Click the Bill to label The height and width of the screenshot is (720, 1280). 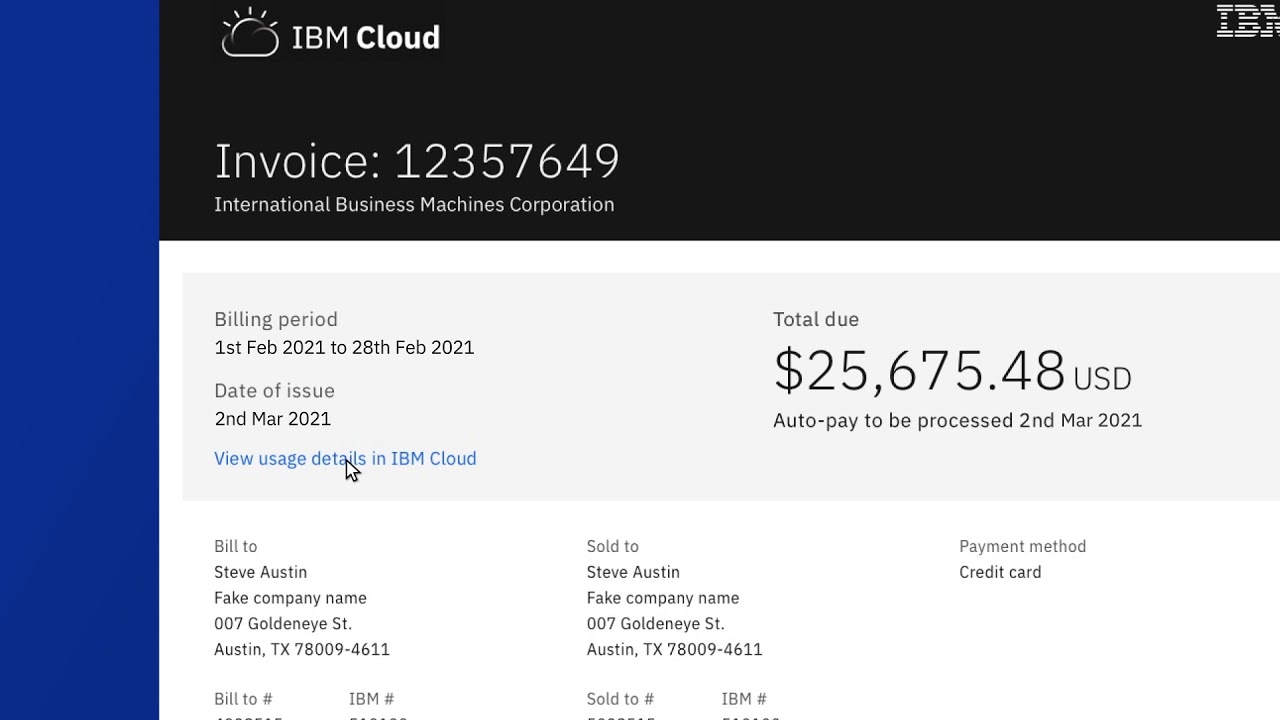(235, 546)
